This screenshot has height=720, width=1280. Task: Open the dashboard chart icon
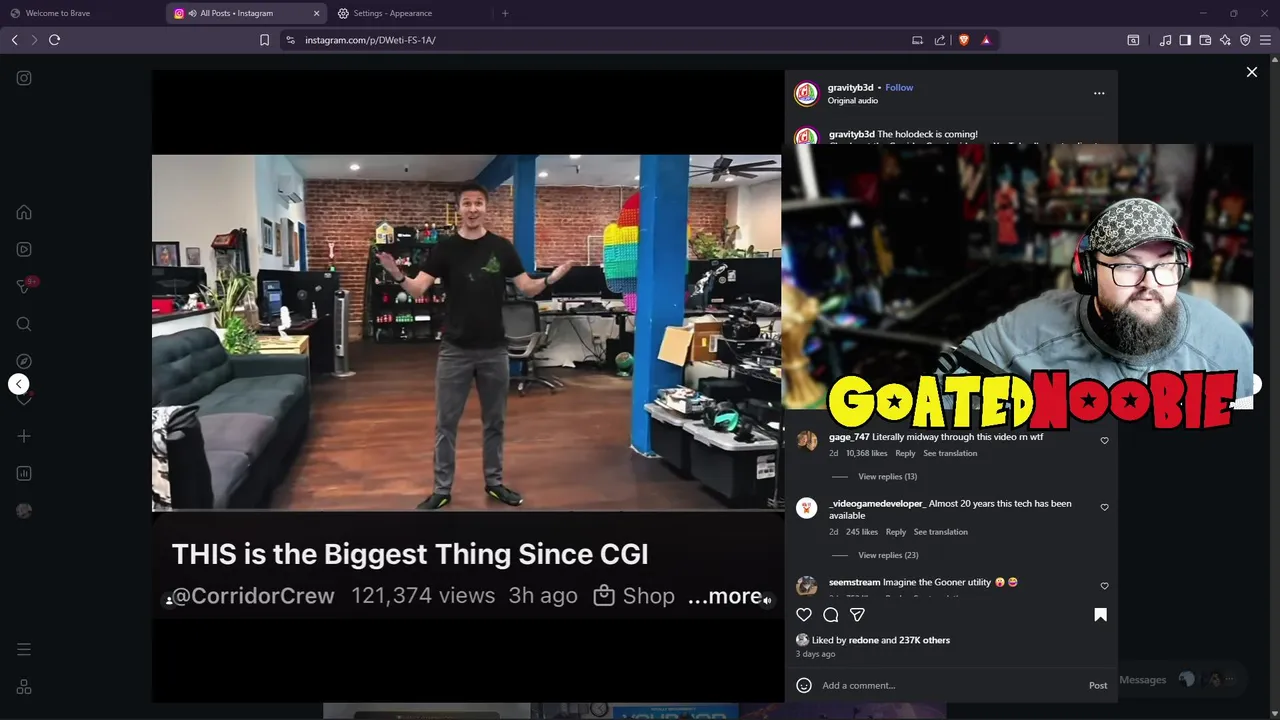pos(24,473)
